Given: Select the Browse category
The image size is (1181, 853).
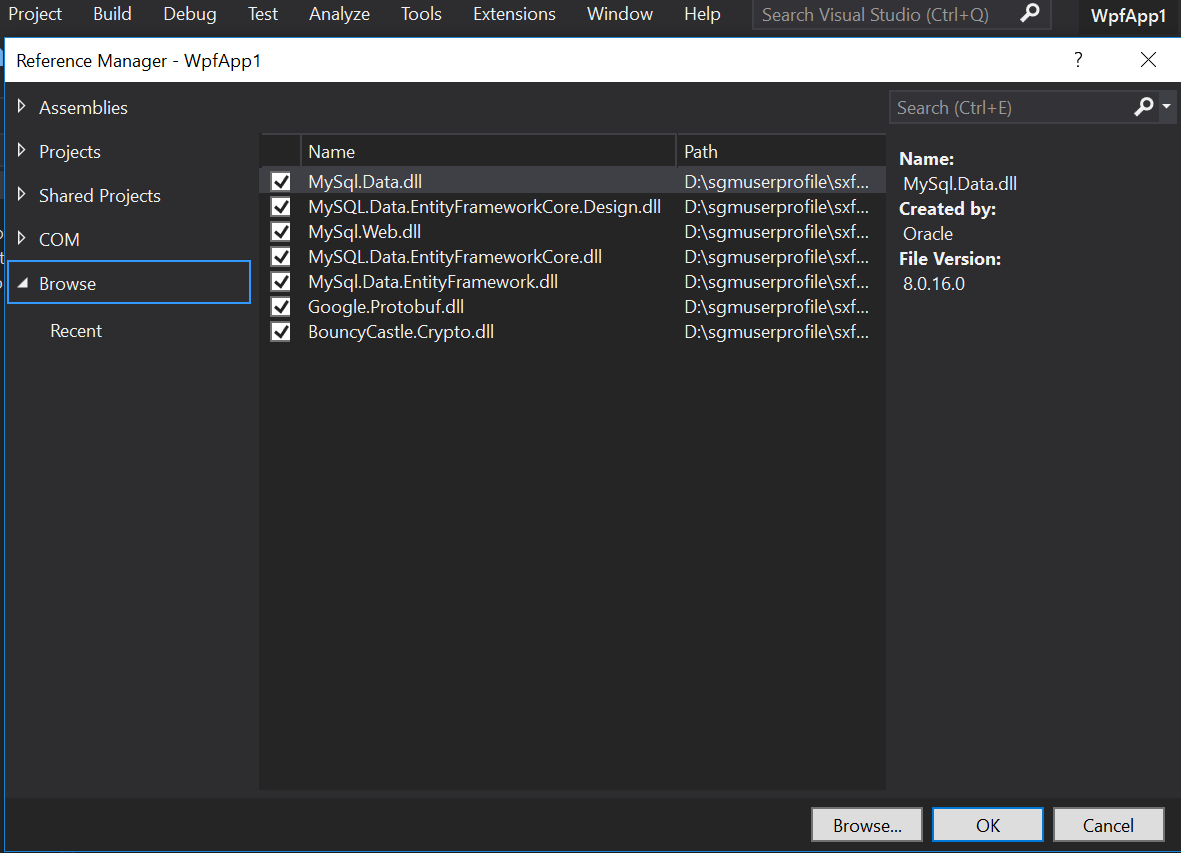Looking at the screenshot, I should (x=129, y=282).
